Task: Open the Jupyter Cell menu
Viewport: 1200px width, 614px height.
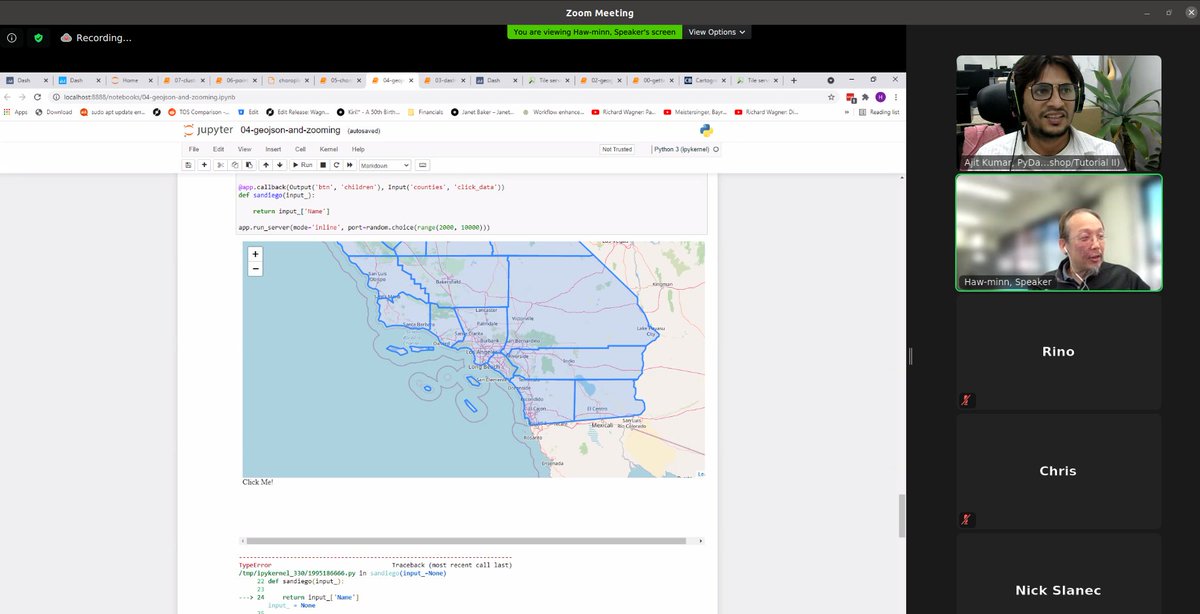Action: pyautogui.click(x=300, y=149)
